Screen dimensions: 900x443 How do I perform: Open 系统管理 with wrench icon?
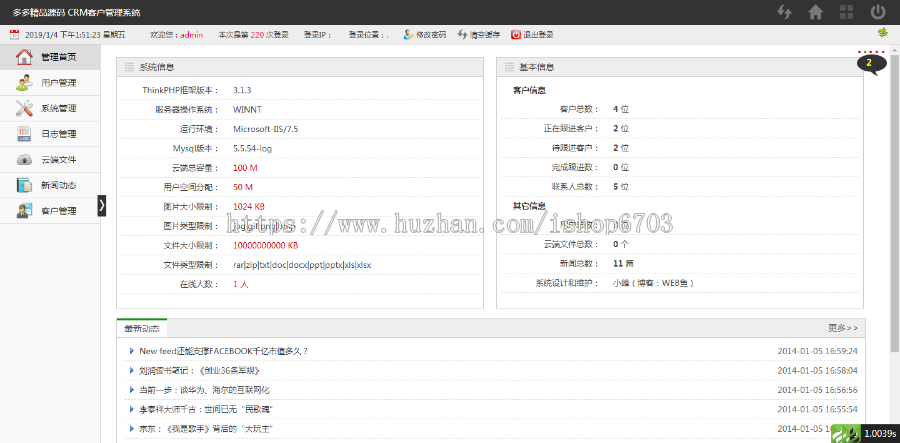(50, 108)
